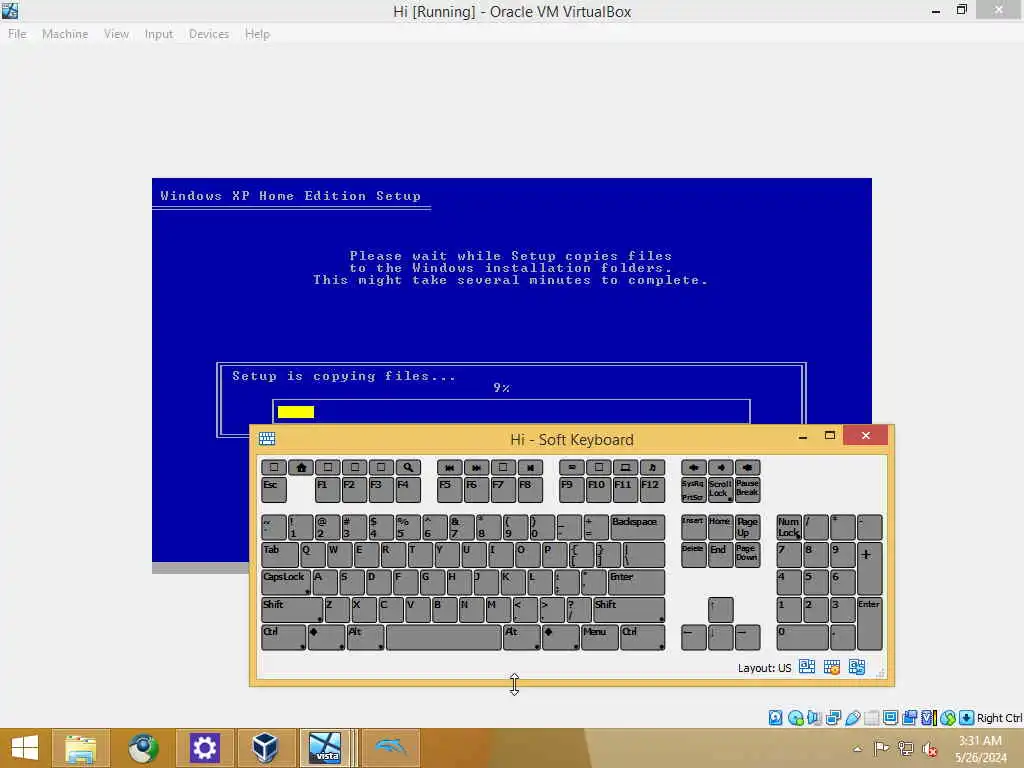
Task: Open the Input menu
Action: tap(159, 34)
